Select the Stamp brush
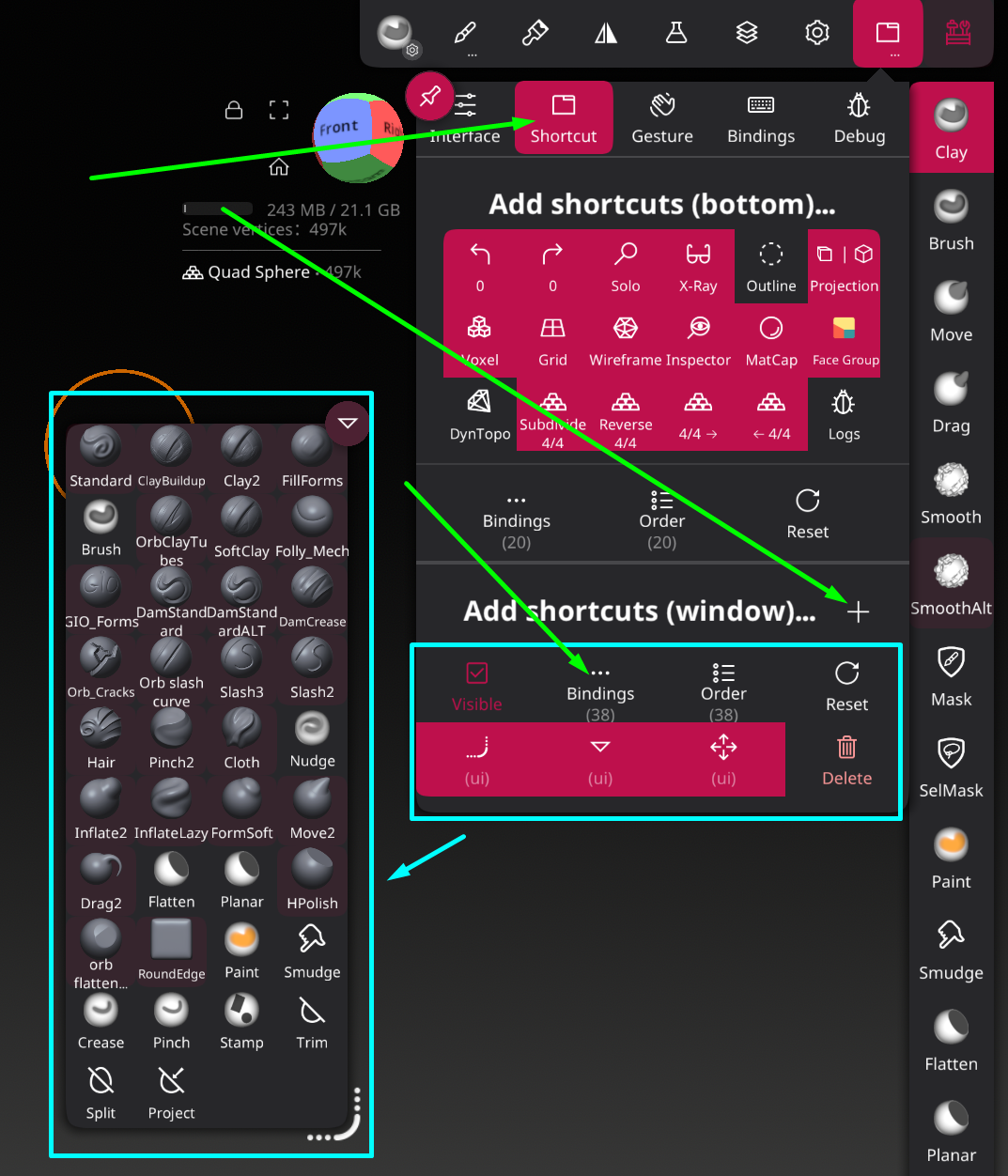Viewport: 1008px width, 1176px height. tap(241, 1022)
